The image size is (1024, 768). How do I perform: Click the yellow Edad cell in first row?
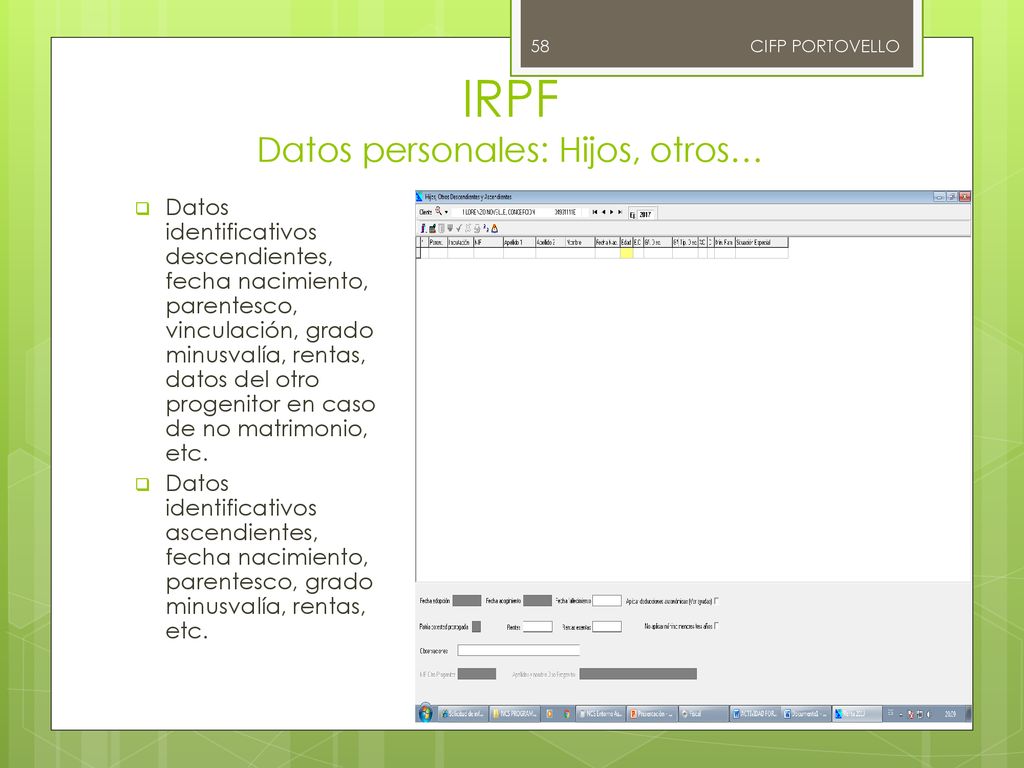point(626,253)
